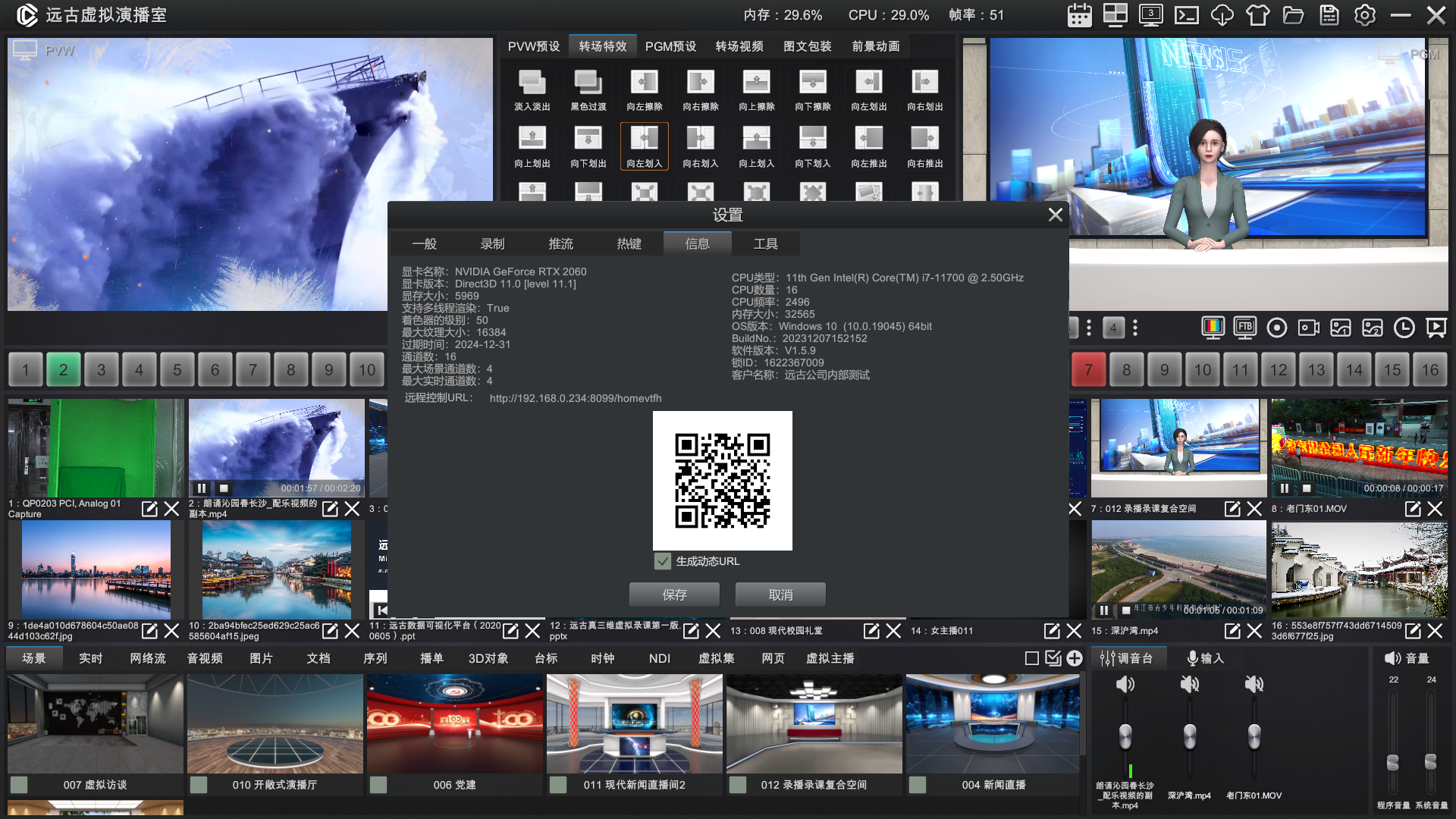This screenshot has width=1456, height=819.
Task: Unmute the 深沪湾.mp4 mixer channel
Action: point(1190,684)
